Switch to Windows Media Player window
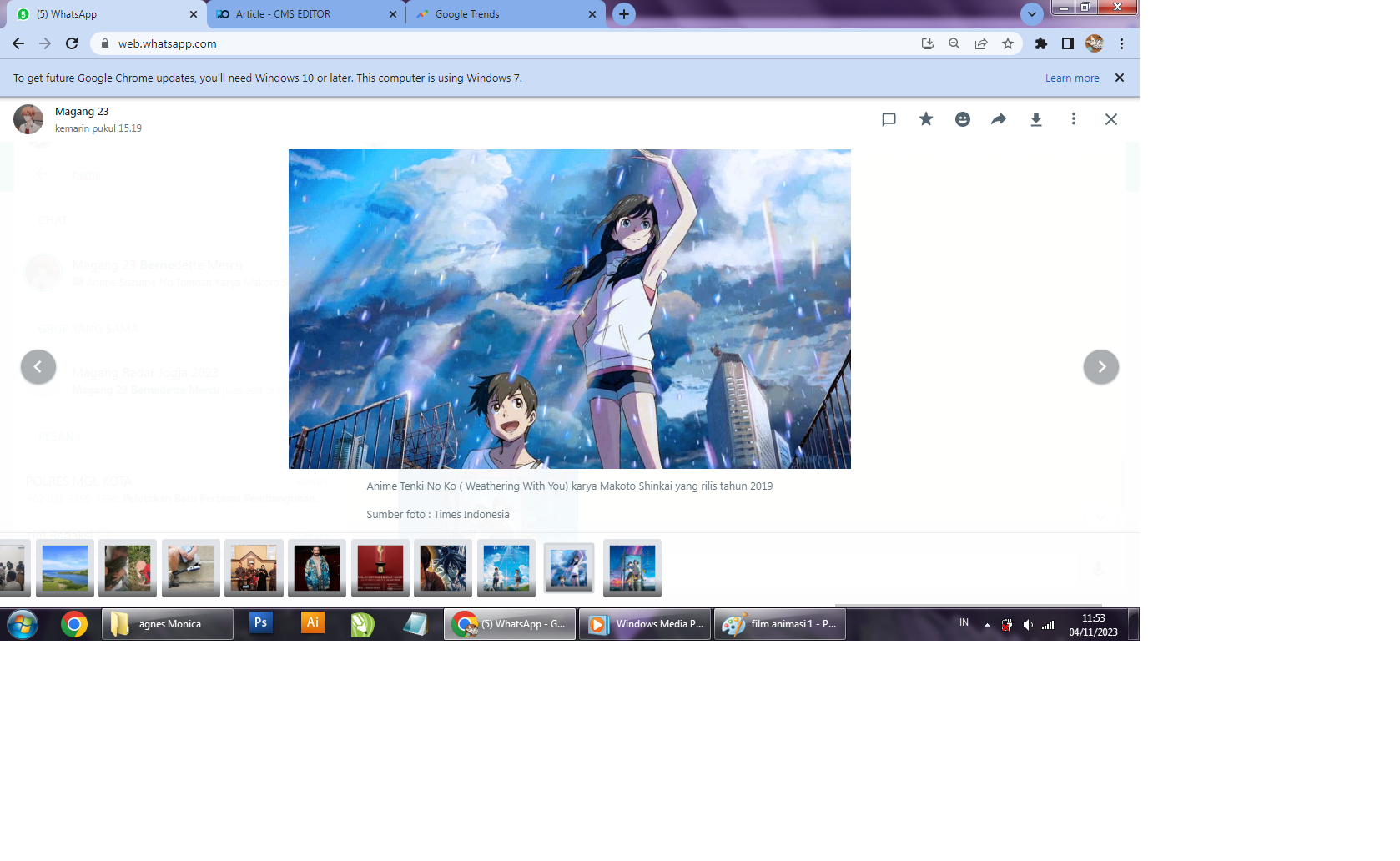This screenshot has width=1400, height=861. (645, 624)
